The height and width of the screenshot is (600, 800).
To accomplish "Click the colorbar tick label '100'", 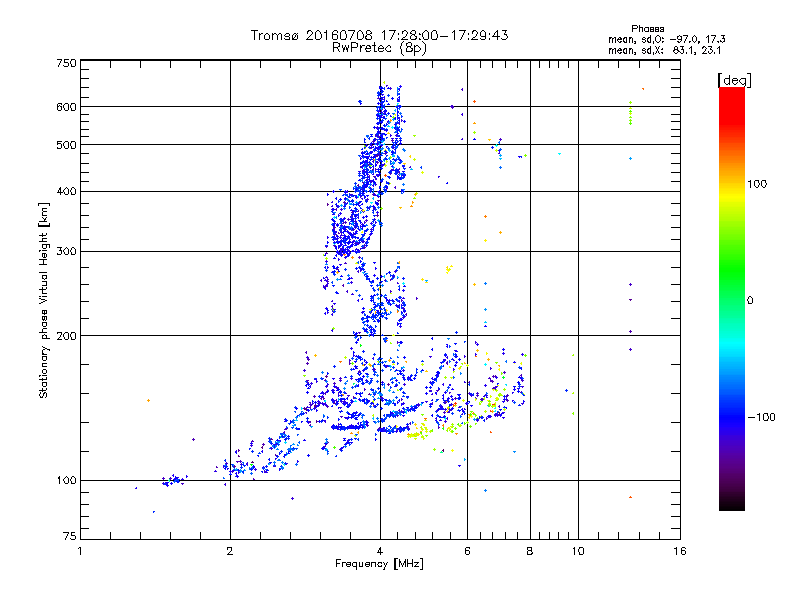I will [x=757, y=184].
